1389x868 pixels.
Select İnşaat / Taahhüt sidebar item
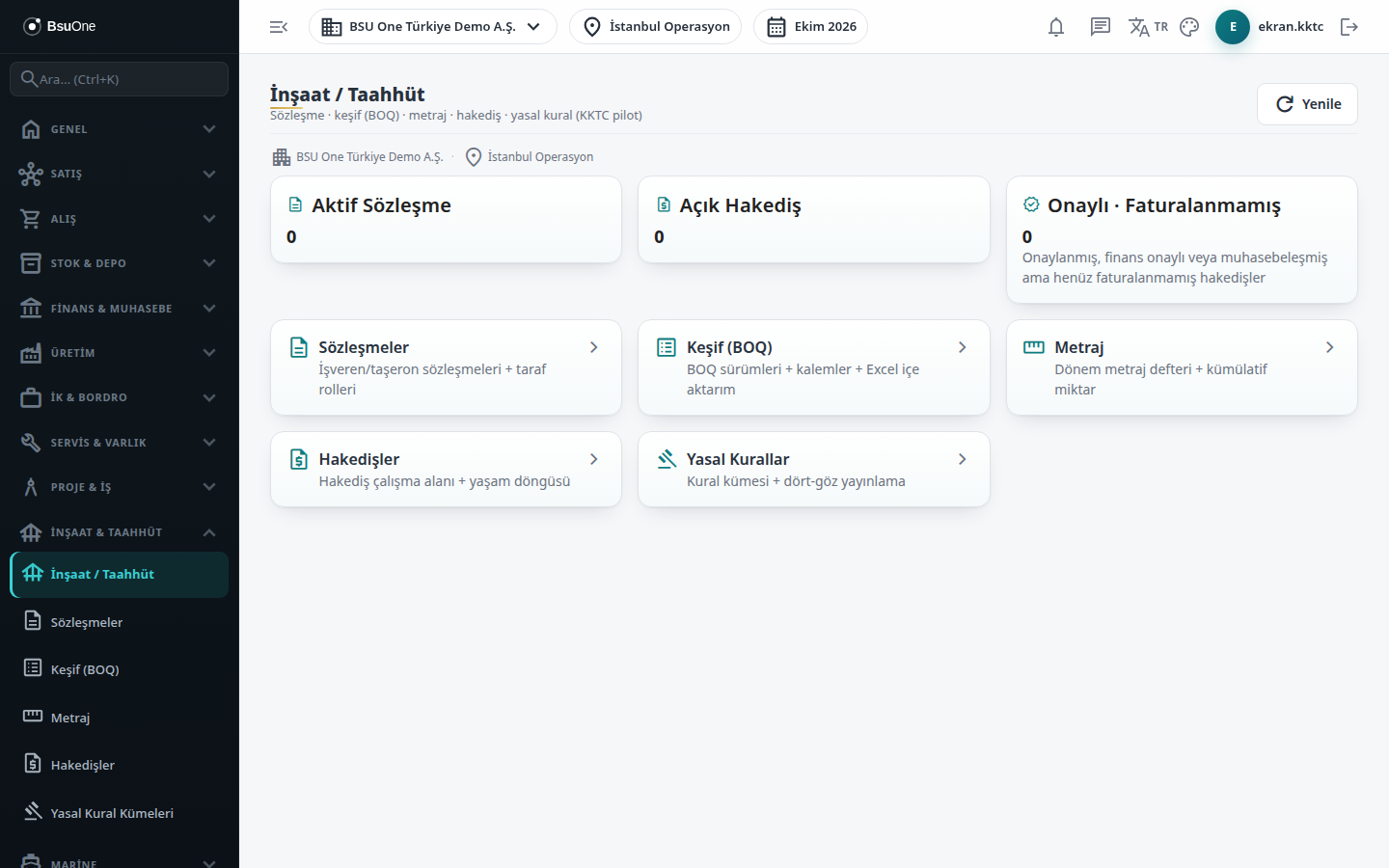(x=120, y=575)
